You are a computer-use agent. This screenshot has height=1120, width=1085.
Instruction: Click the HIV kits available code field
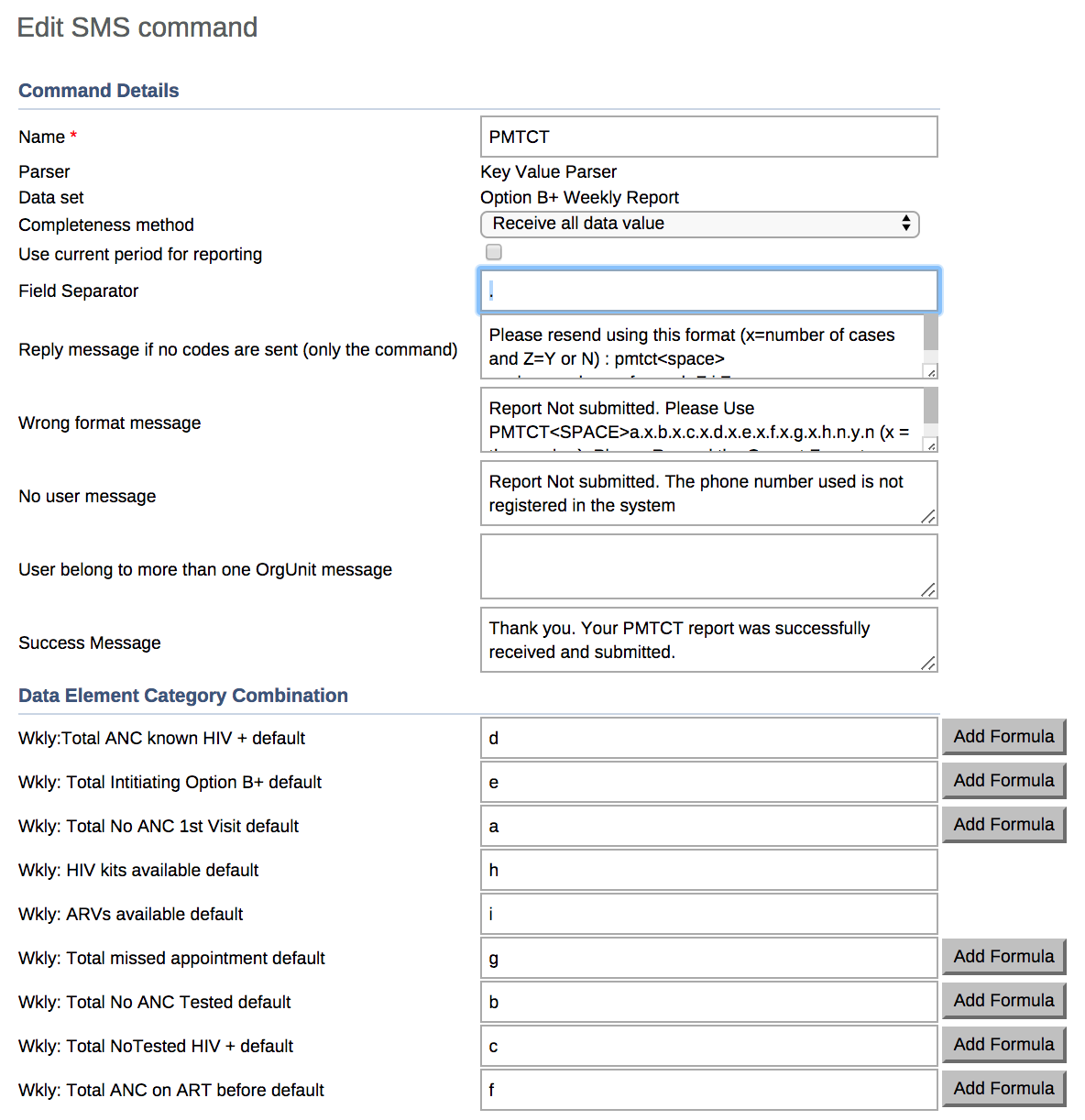click(708, 870)
